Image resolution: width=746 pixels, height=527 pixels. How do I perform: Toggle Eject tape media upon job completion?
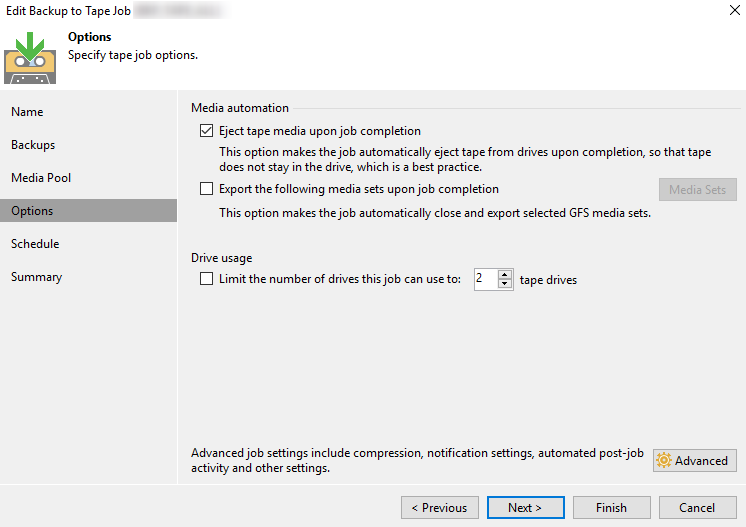pos(207,131)
